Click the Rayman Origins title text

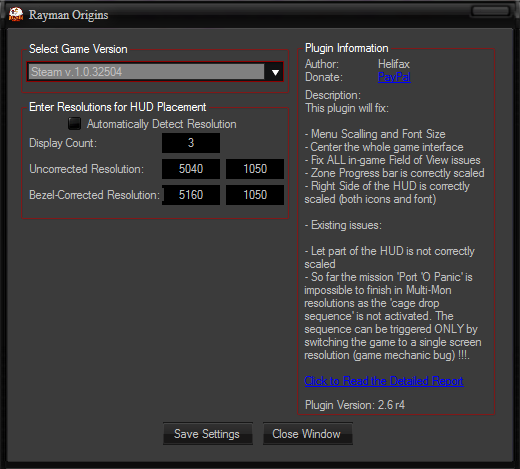(68, 15)
